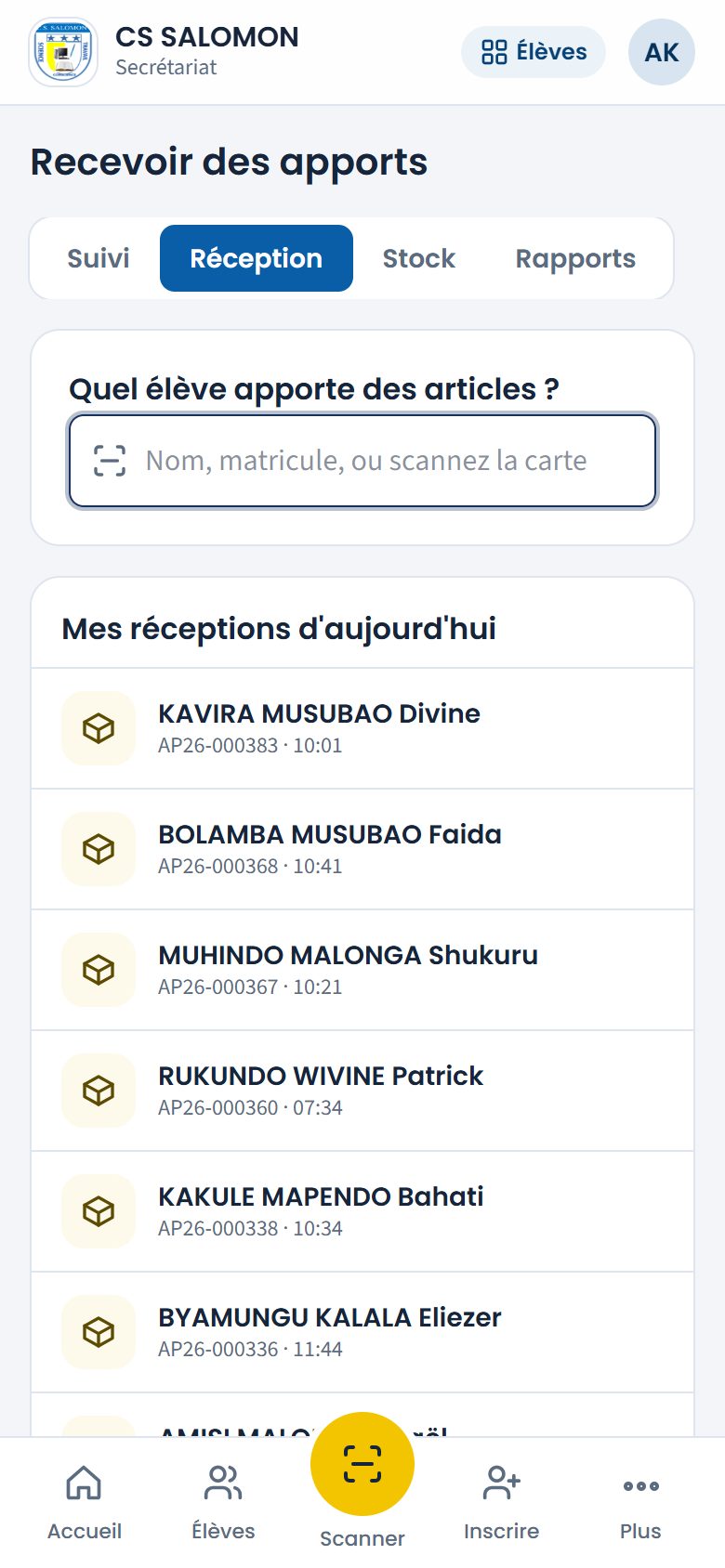Screen dimensions: 725x1568
Task: Focus the student name or matricule field
Action: pyautogui.click(x=362, y=461)
